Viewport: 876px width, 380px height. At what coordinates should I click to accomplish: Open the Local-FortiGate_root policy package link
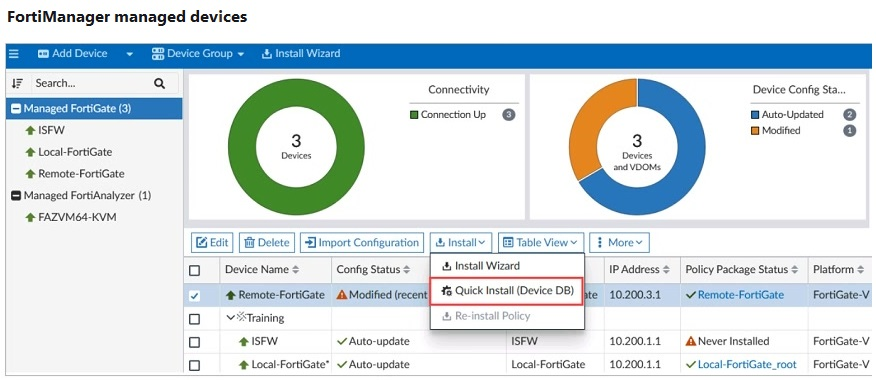click(x=748, y=364)
